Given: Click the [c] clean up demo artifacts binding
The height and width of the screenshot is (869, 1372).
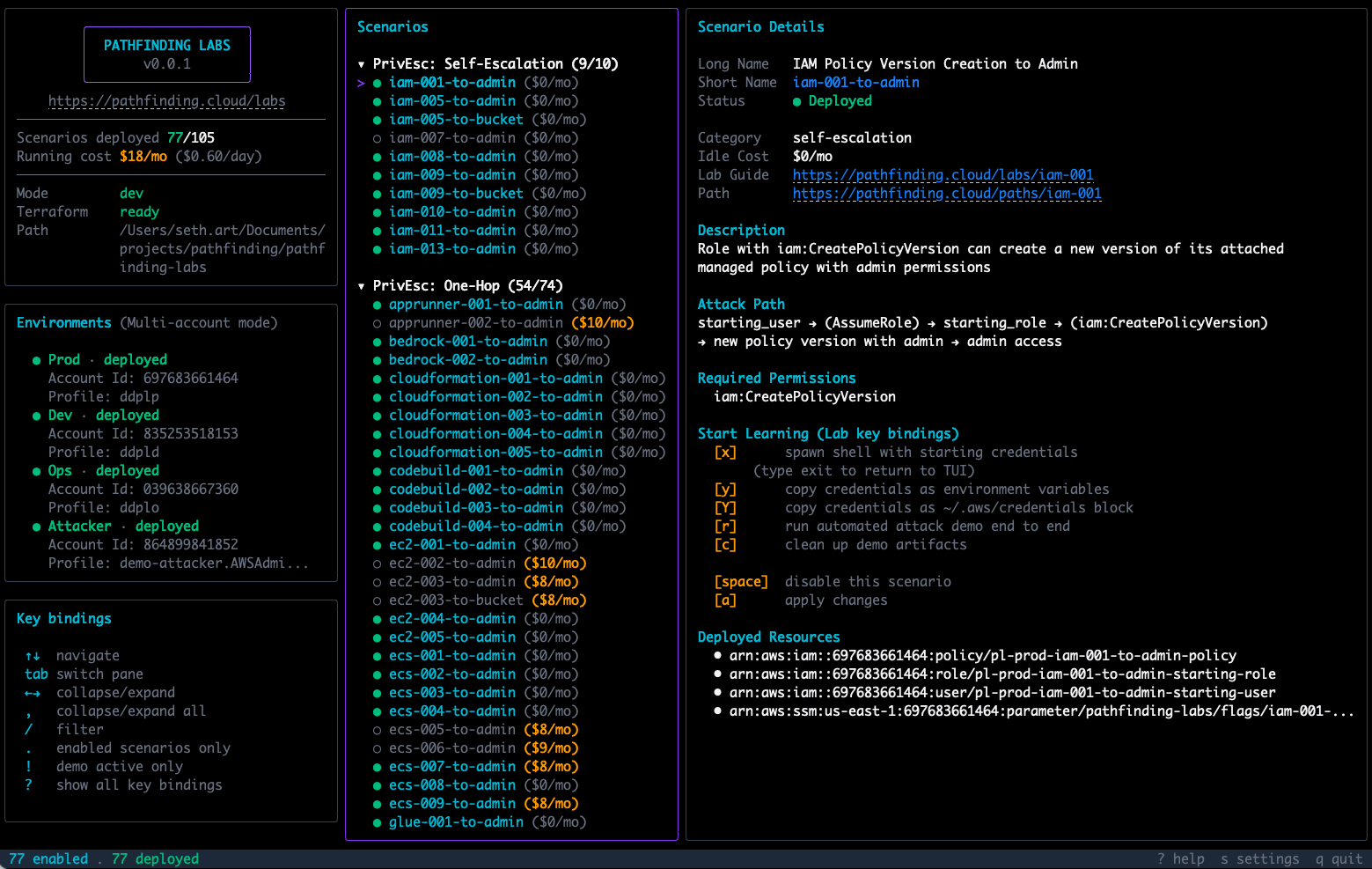Looking at the screenshot, I should click(x=725, y=545).
